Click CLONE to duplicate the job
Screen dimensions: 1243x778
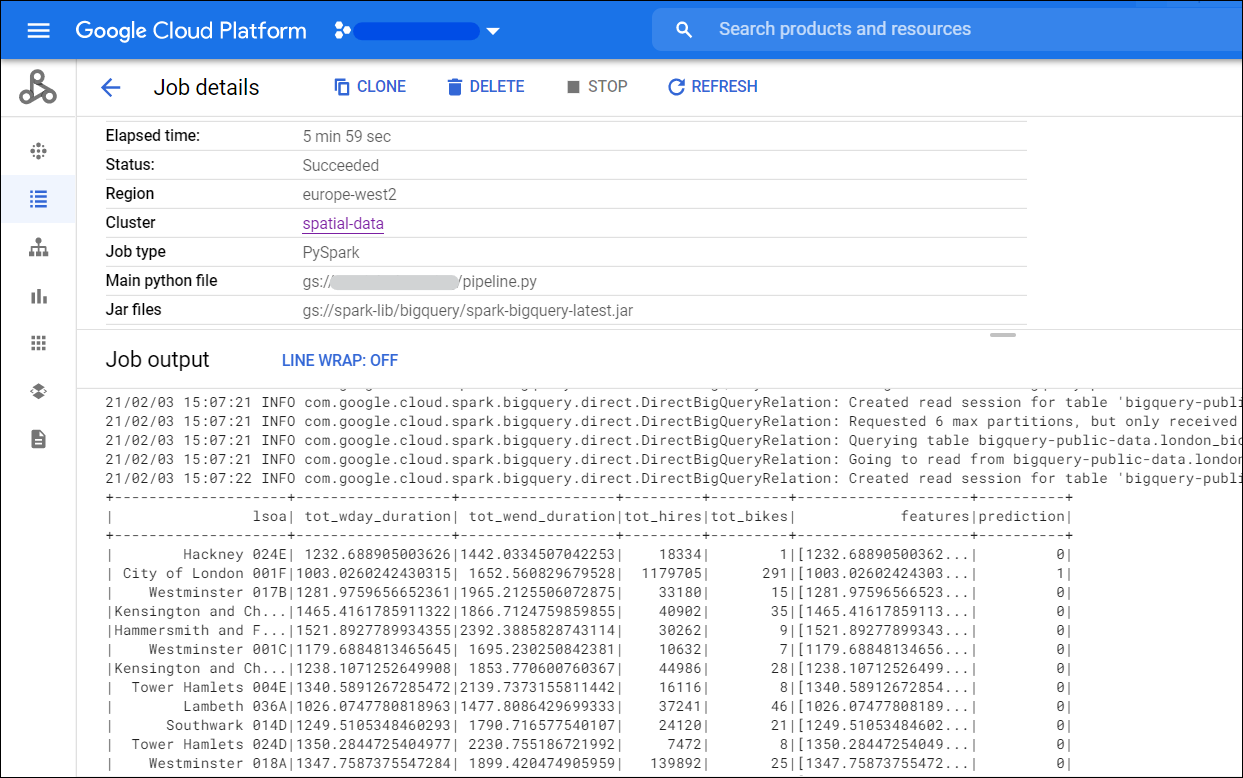pos(369,86)
